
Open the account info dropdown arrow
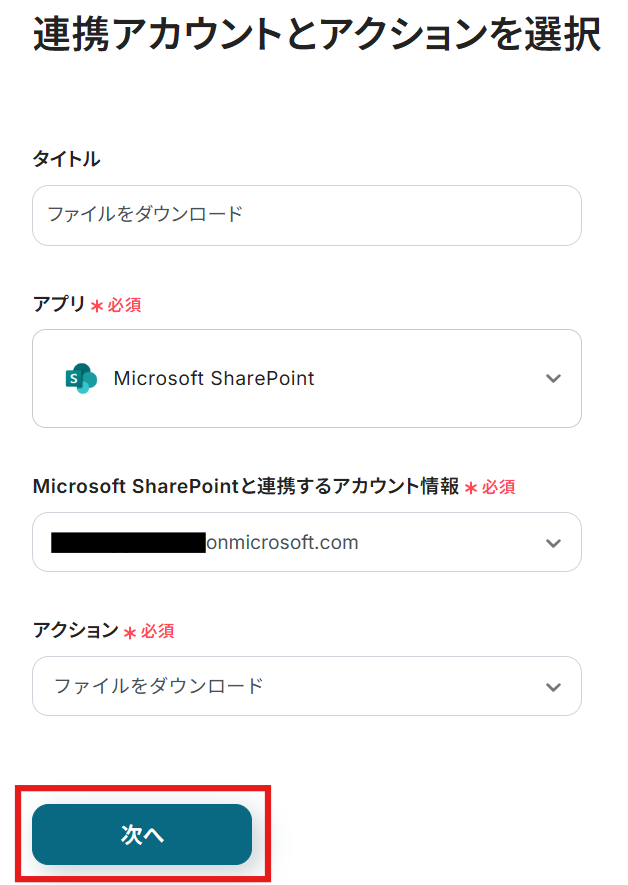click(x=553, y=543)
